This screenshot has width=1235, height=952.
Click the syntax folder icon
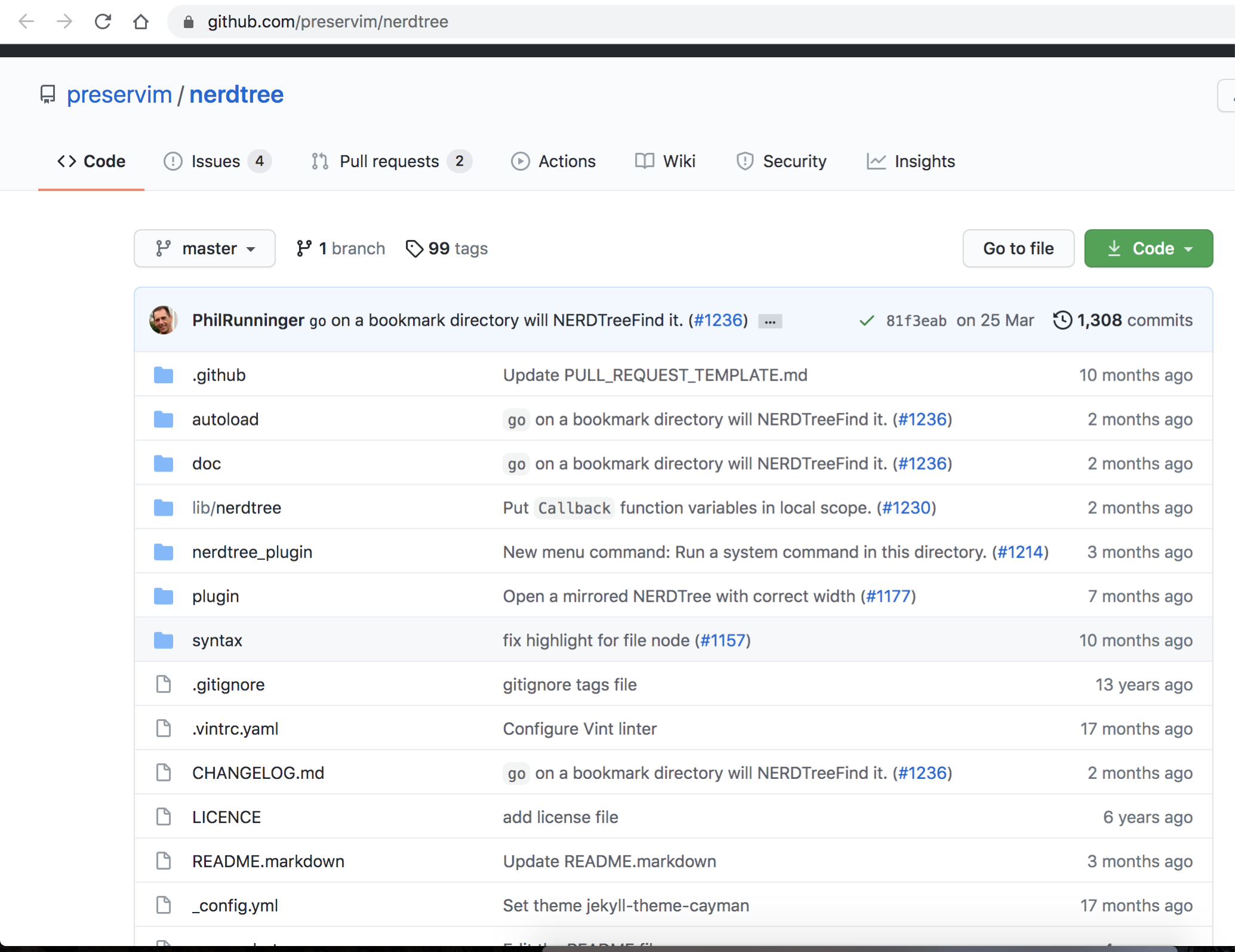click(x=164, y=640)
